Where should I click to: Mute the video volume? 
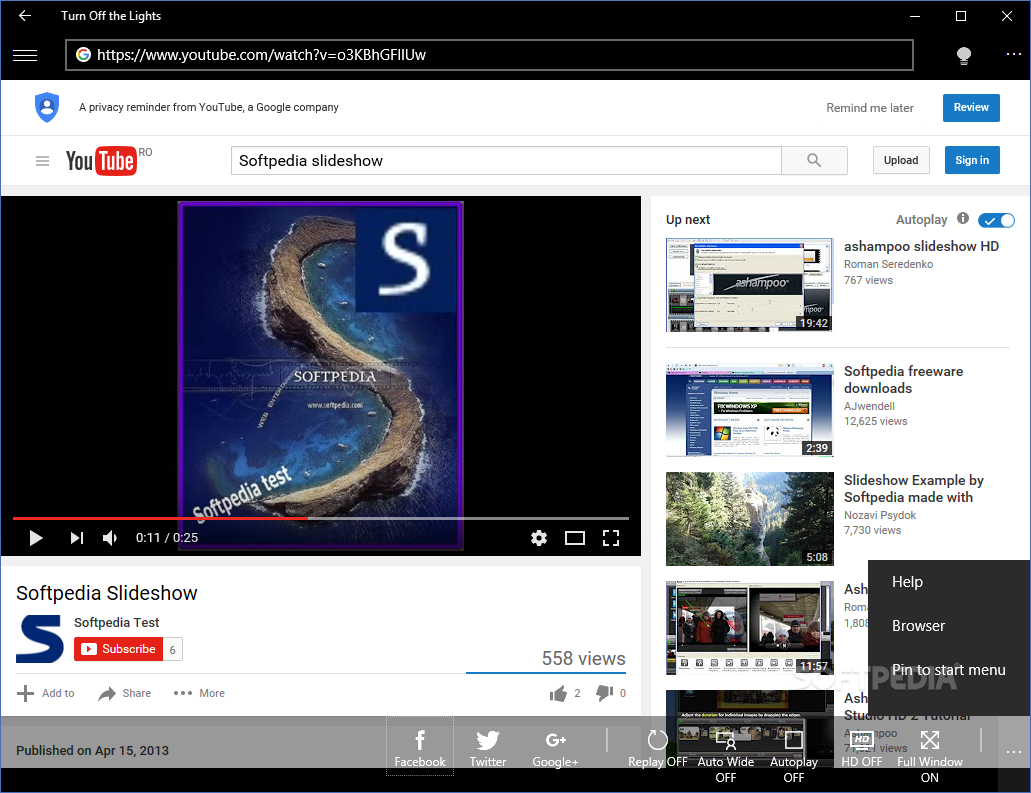click(x=110, y=539)
